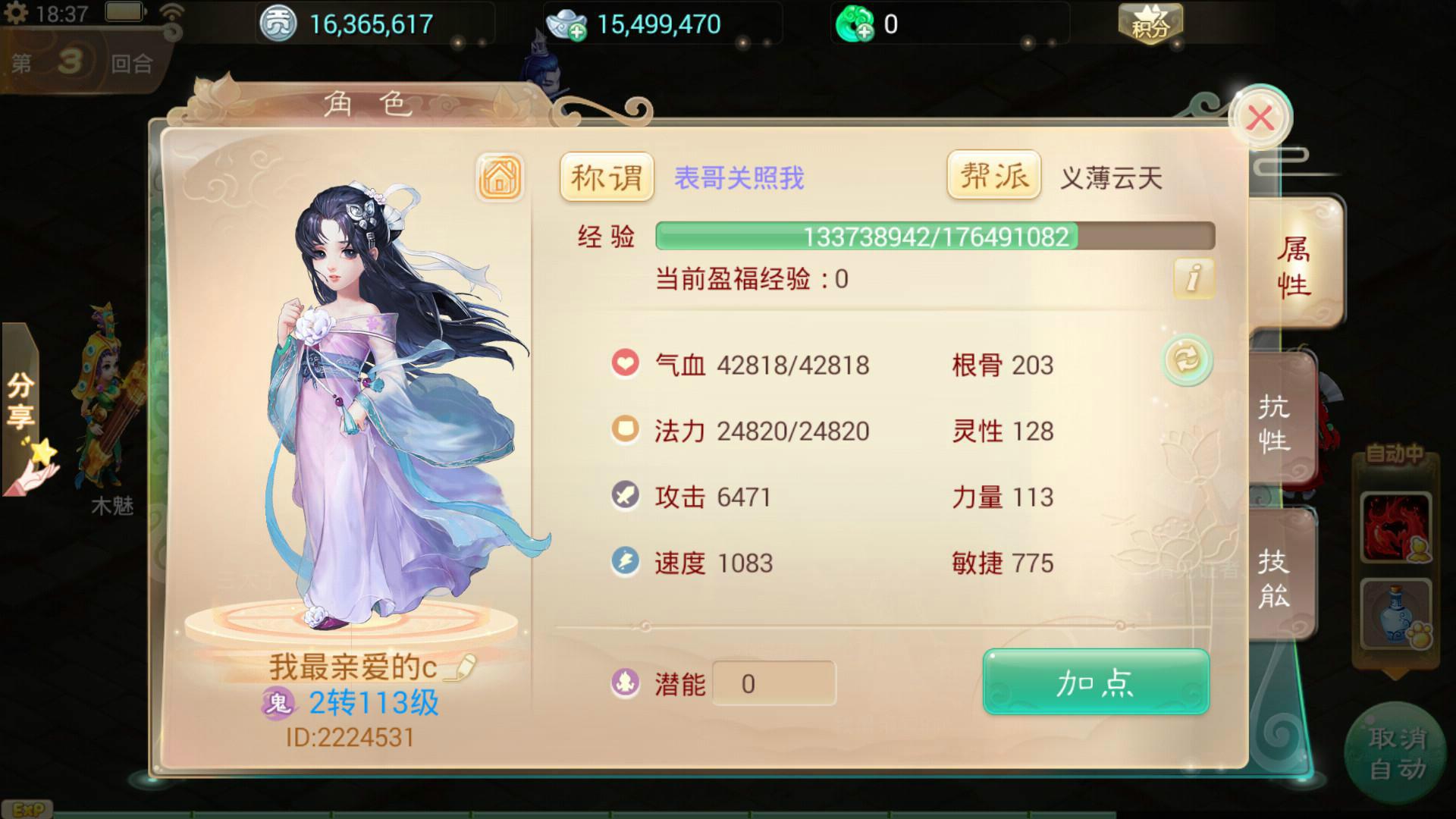Select the red flame skill icon
This screenshot has width=1456, height=819.
[1395, 526]
